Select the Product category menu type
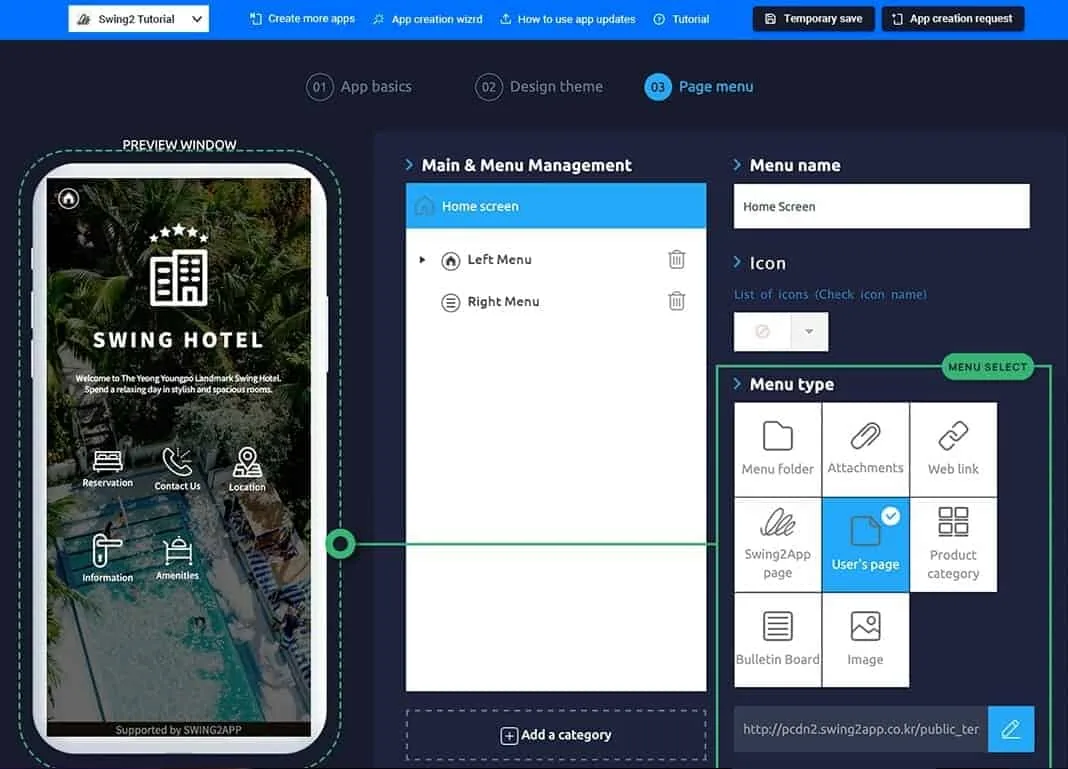 click(x=953, y=544)
